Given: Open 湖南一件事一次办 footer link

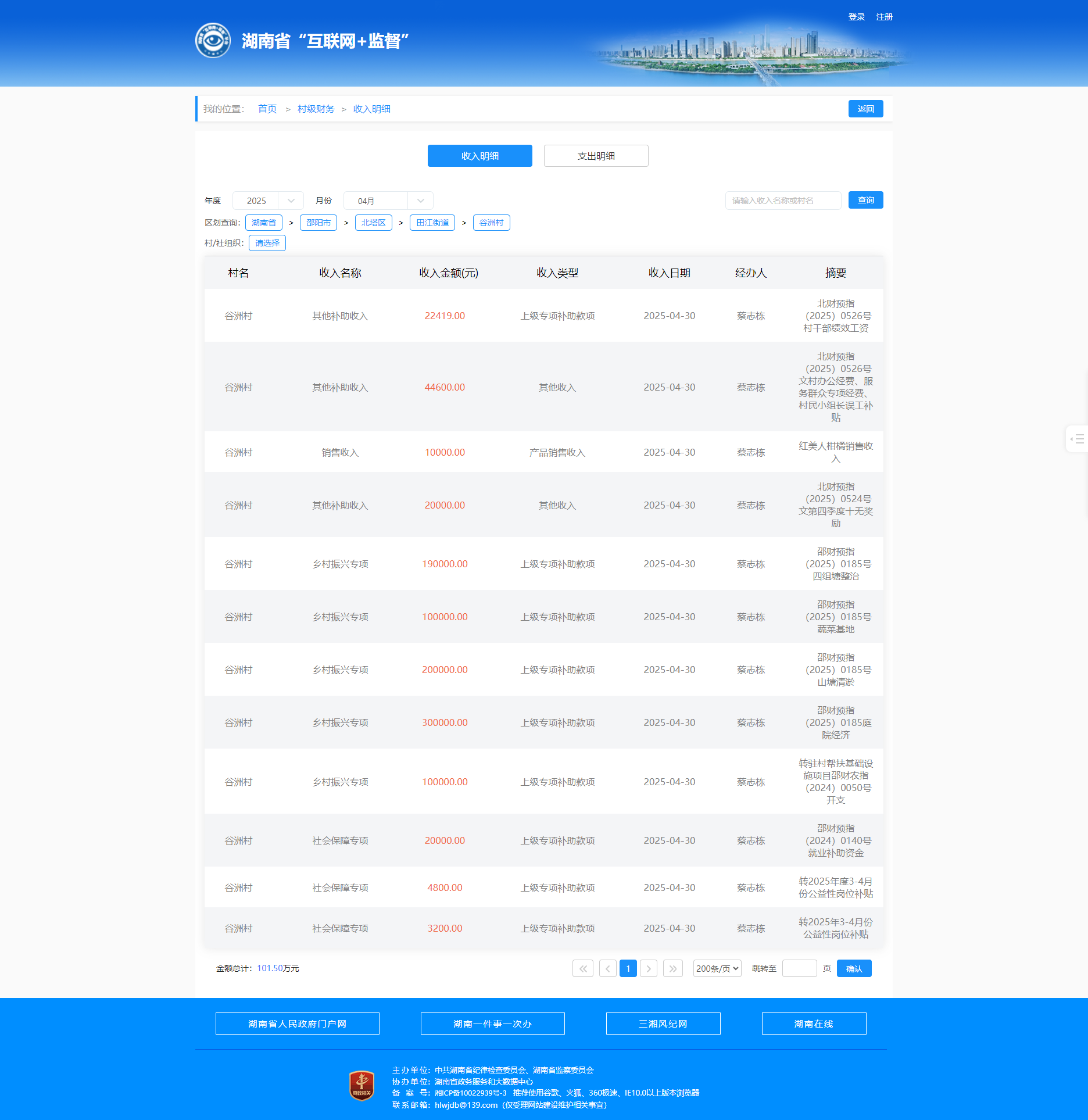Looking at the screenshot, I should click(493, 1024).
